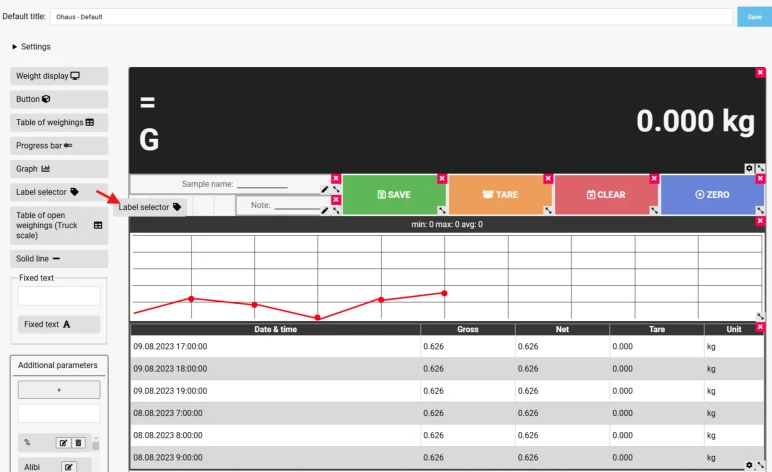The height and width of the screenshot is (472, 772).
Task: Edit the Alibi additional parameter
Action: pos(68,467)
